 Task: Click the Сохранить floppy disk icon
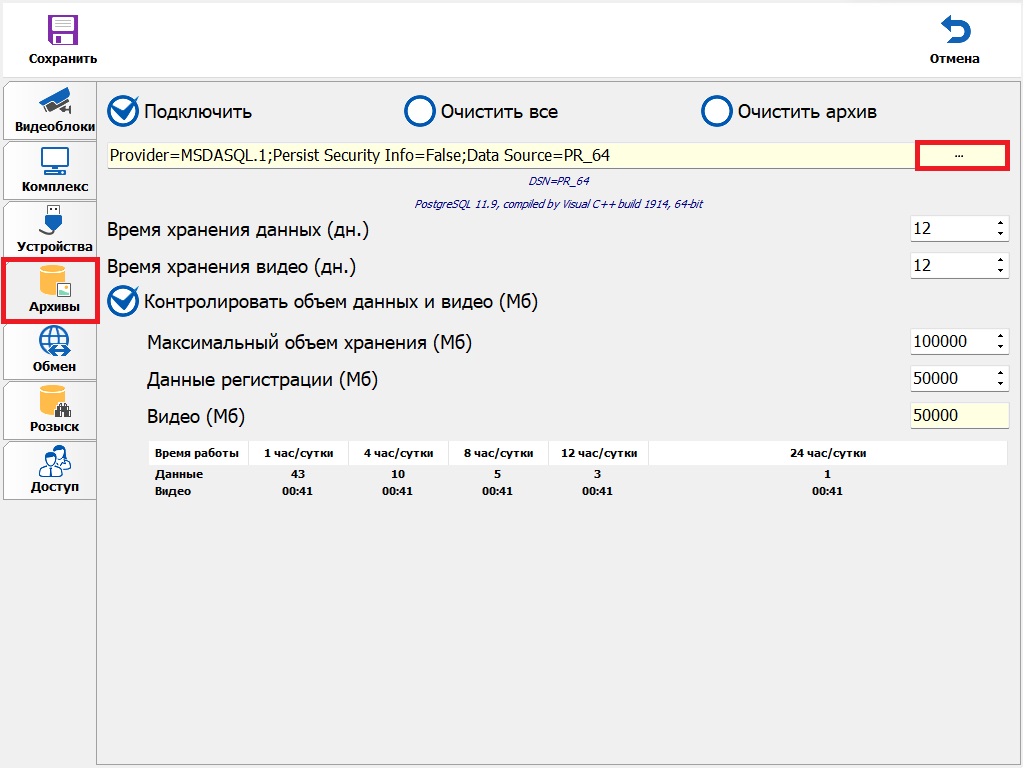tap(62, 31)
